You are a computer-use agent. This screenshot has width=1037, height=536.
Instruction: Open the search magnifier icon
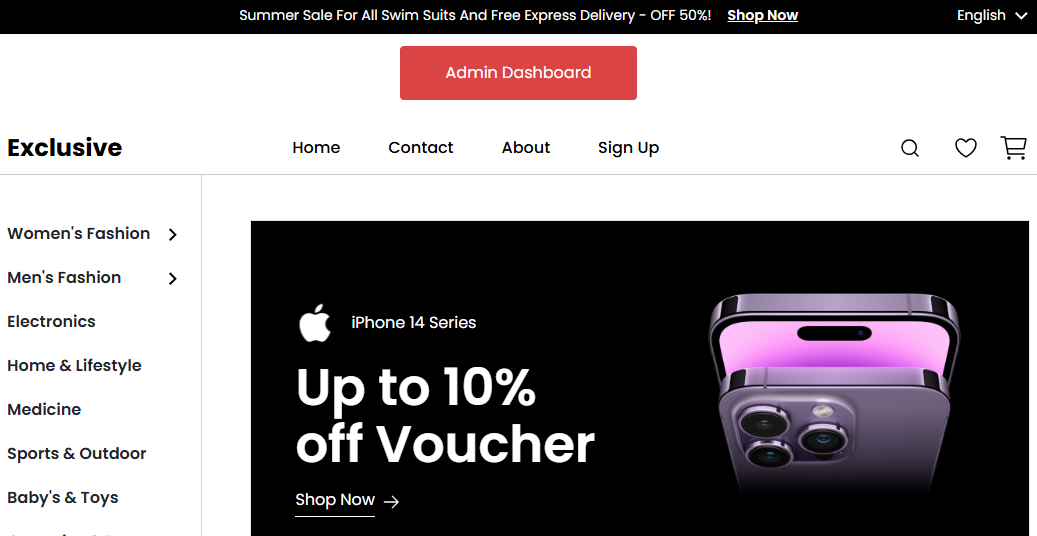tap(910, 148)
